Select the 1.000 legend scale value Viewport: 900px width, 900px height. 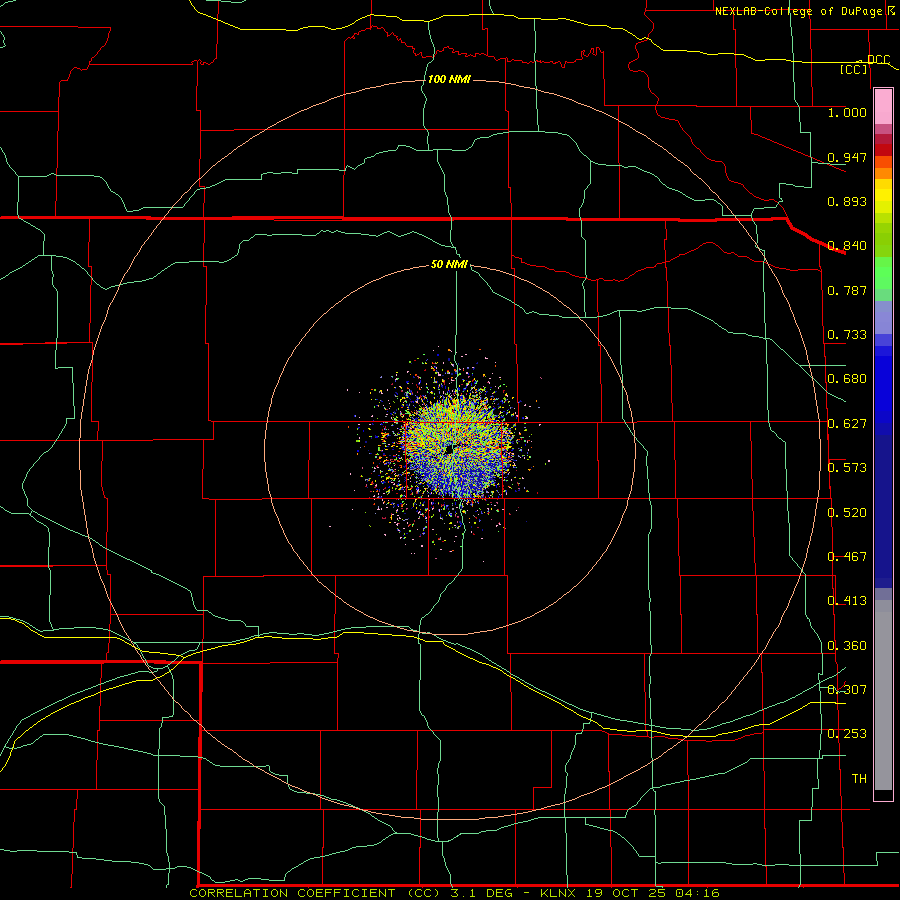(x=847, y=112)
